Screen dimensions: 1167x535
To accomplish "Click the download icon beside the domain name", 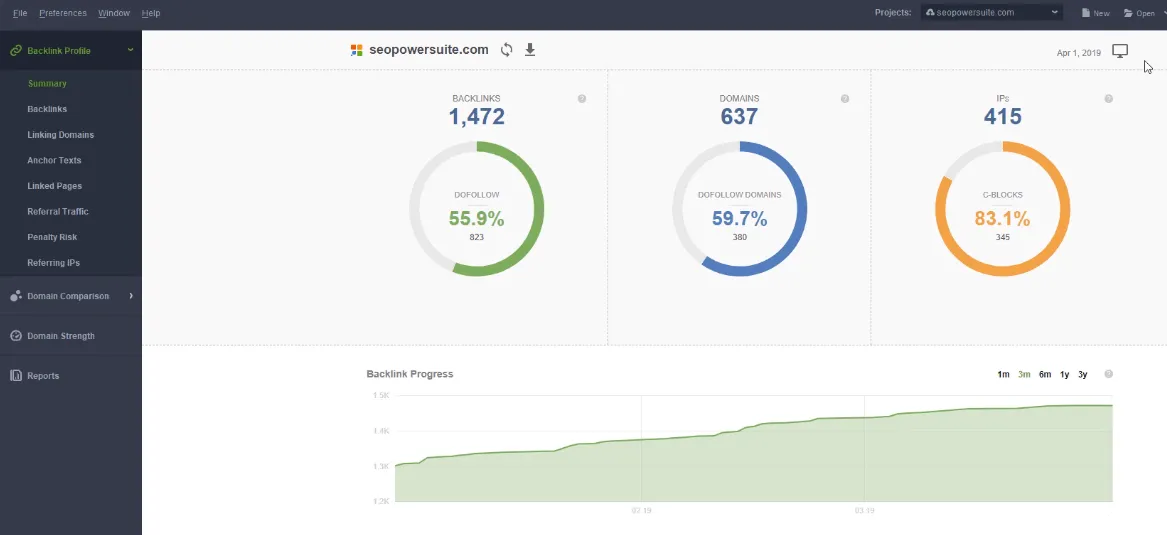I will click(x=530, y=50).
